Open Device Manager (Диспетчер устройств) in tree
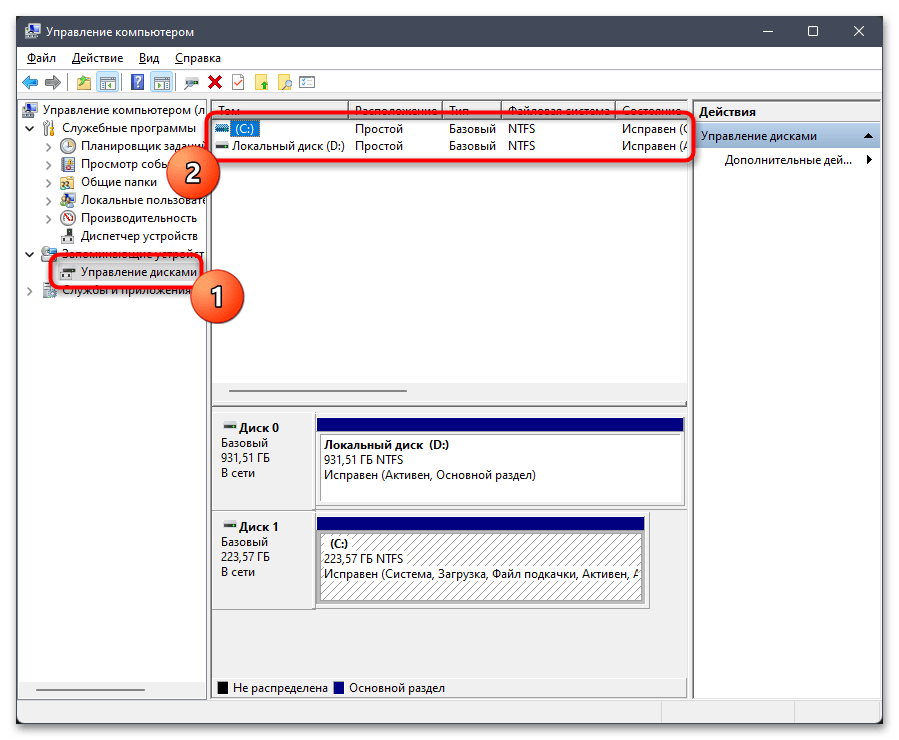This screenshot has height=740, width=899. tap(138, 236)
